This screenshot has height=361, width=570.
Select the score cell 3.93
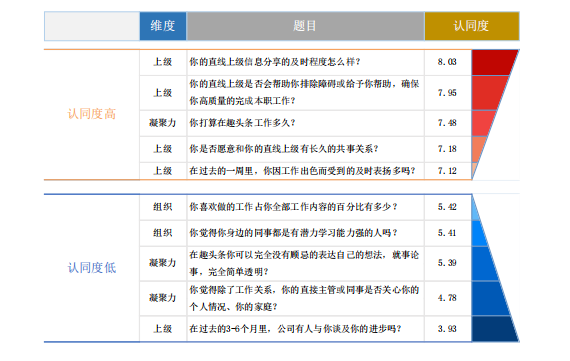coord(447,329)
